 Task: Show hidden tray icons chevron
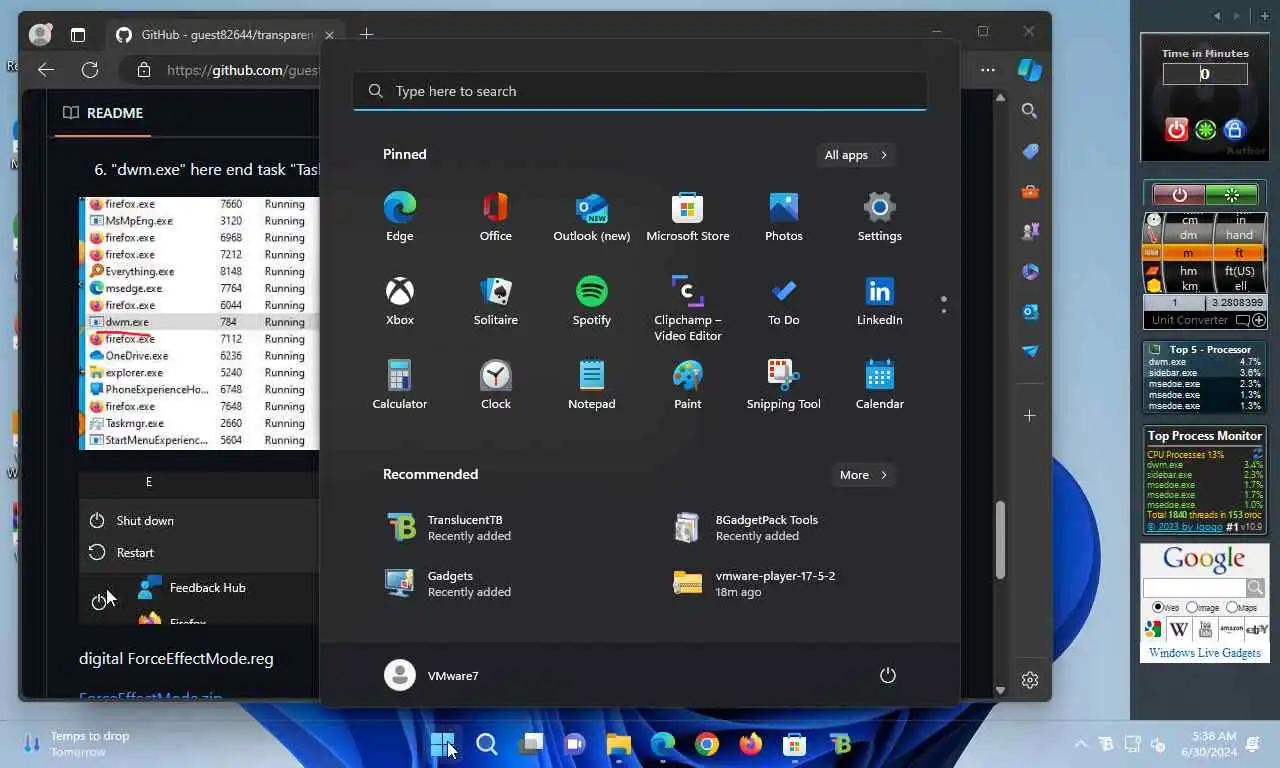click(x=1081, y=745)
